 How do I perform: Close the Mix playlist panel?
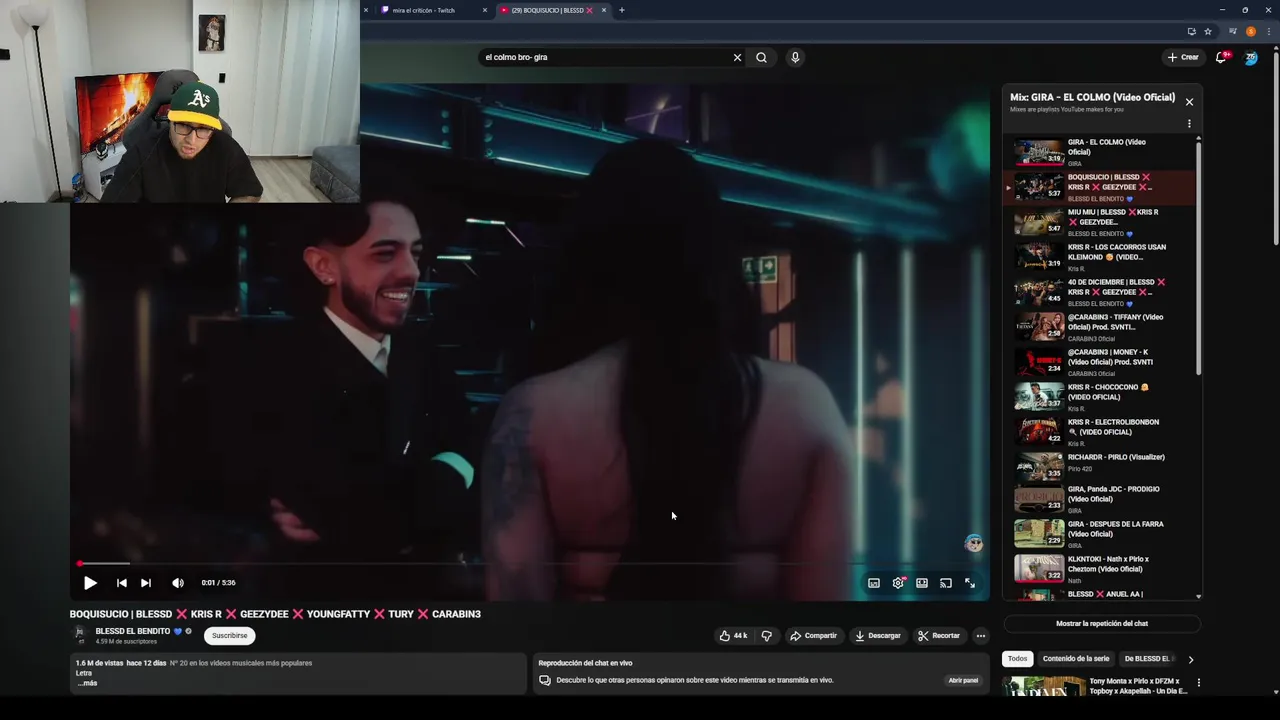(x=1189, y=102)
